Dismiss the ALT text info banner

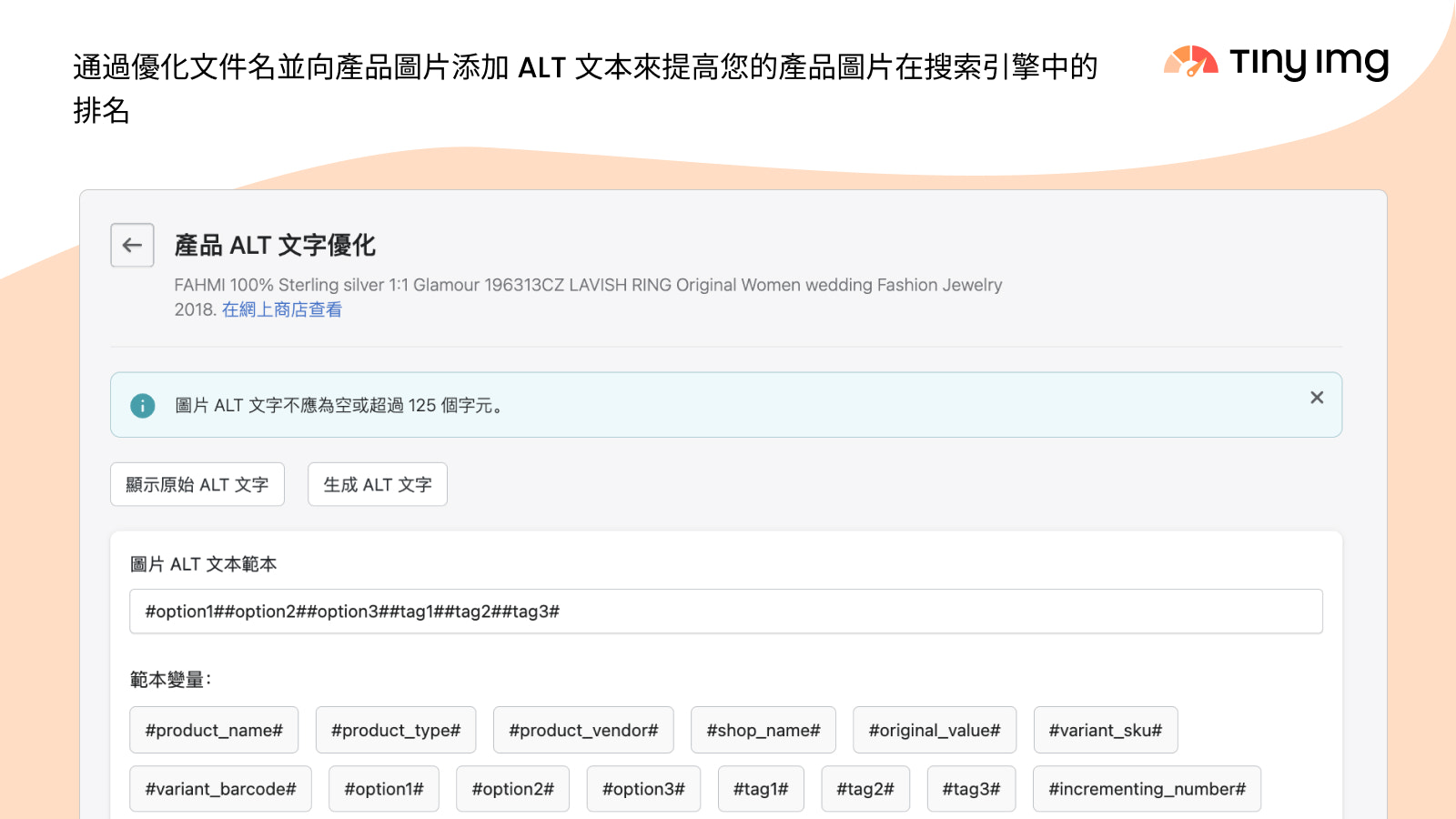click(1317, 398)
